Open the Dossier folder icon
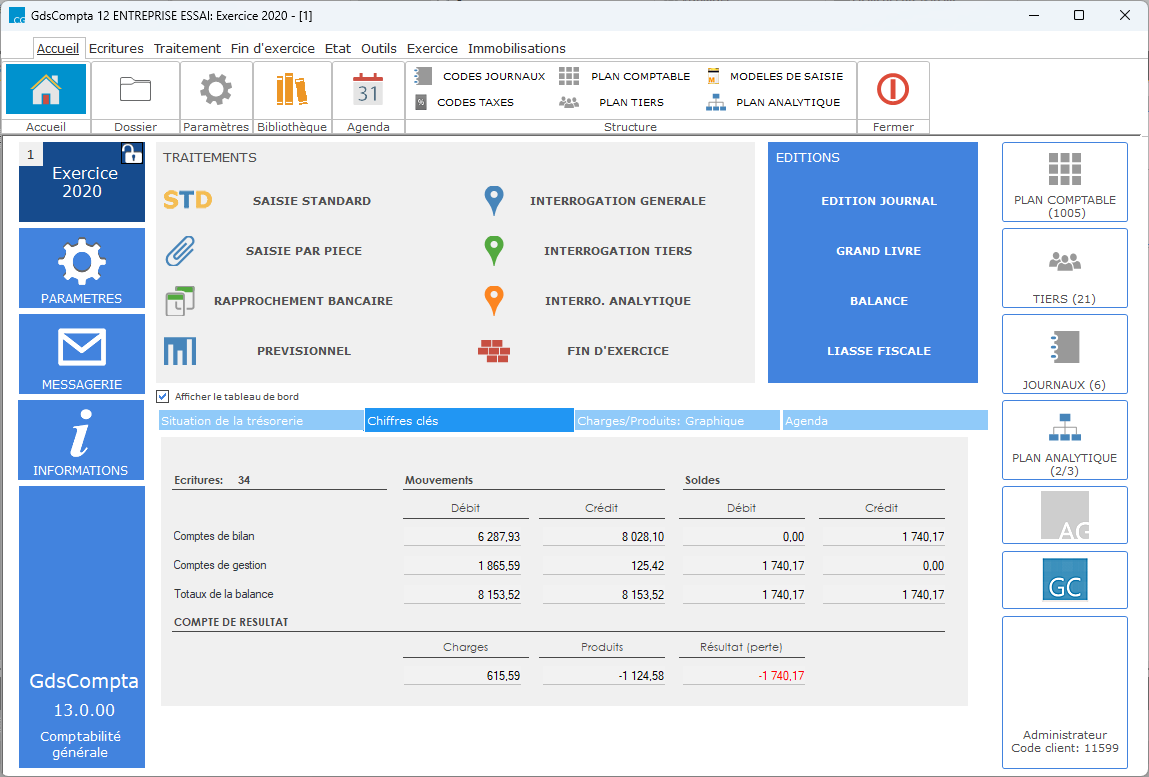Viewport: 1149px width, 777px height. 135,90
